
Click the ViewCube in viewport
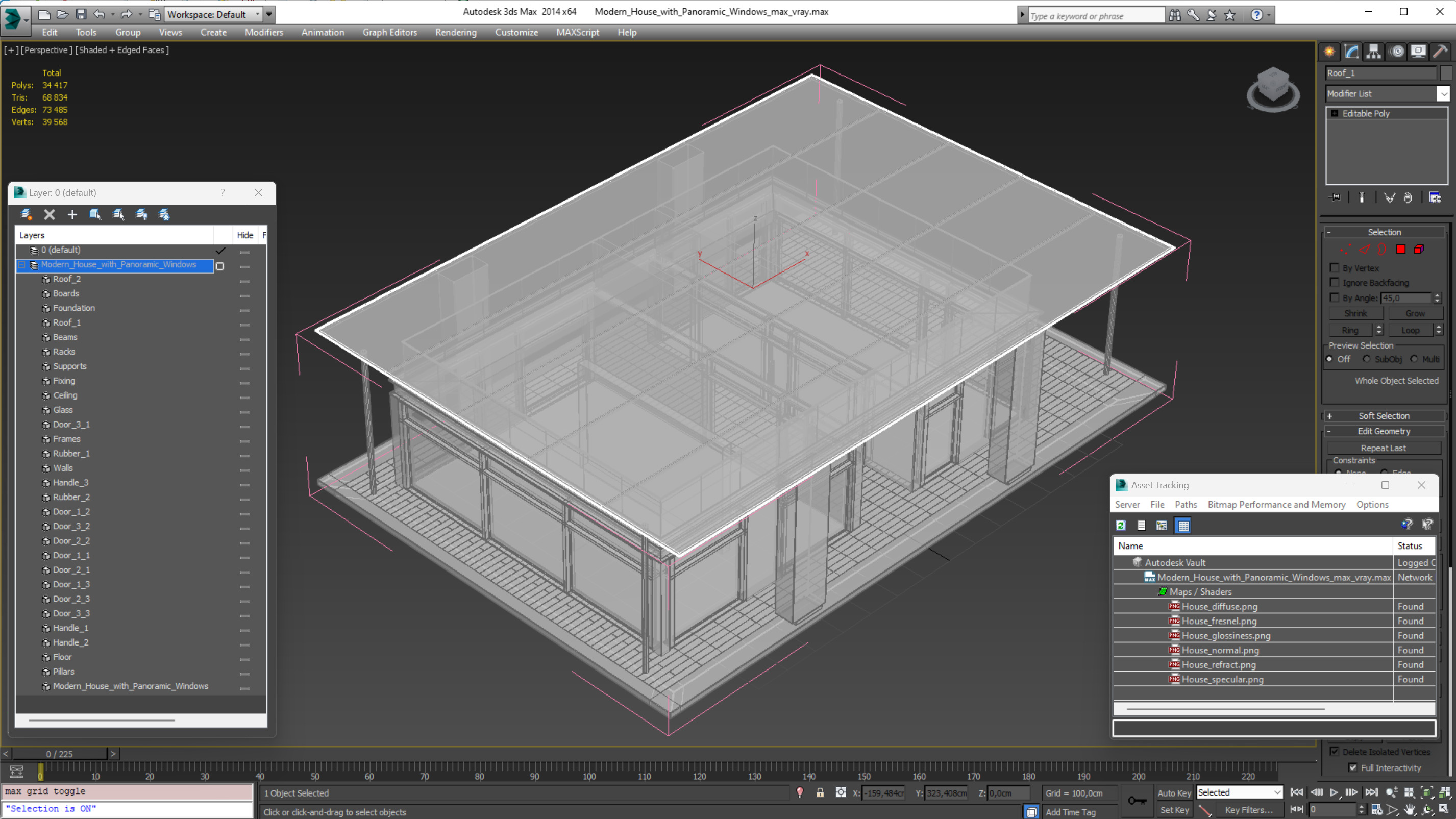[x=1273, y=89]
